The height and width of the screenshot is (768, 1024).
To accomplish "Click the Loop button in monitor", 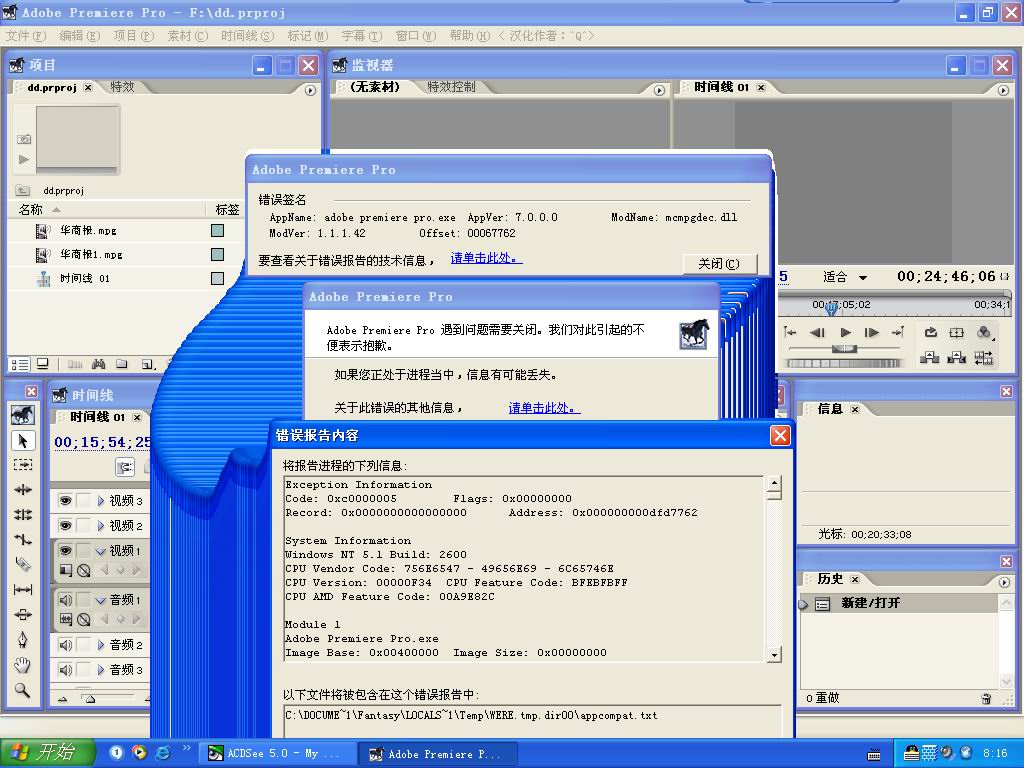I will pyautogui.click(x=931, y=332).
